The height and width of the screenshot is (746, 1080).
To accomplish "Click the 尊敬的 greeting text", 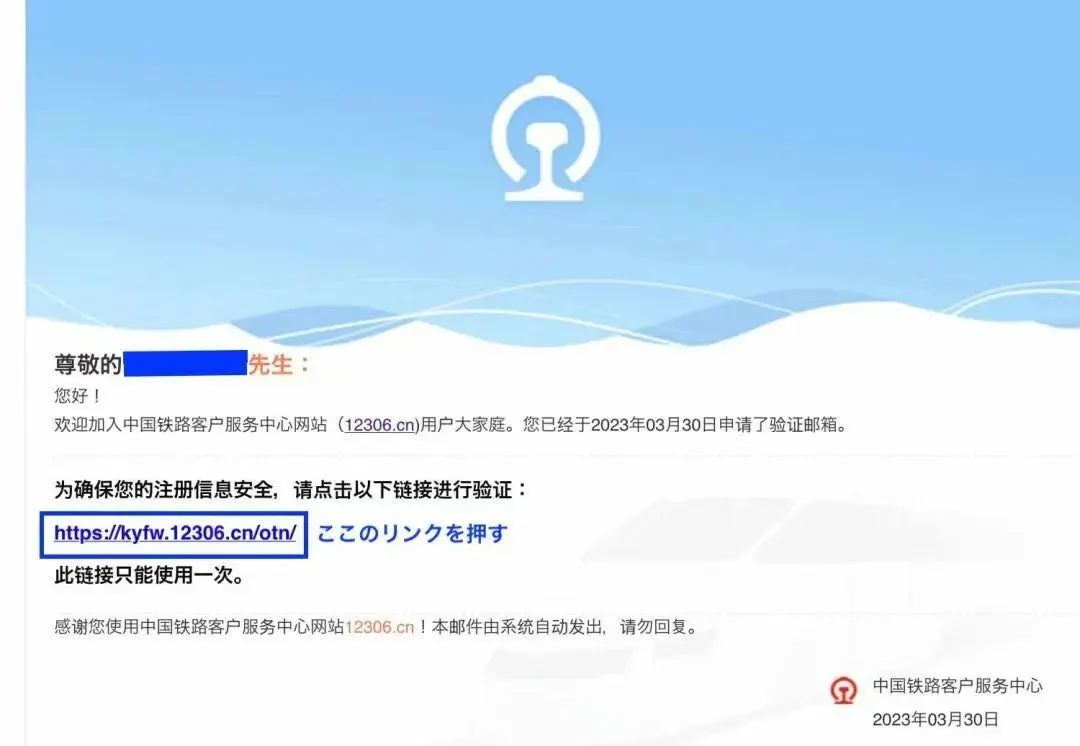I will point(88,364).
